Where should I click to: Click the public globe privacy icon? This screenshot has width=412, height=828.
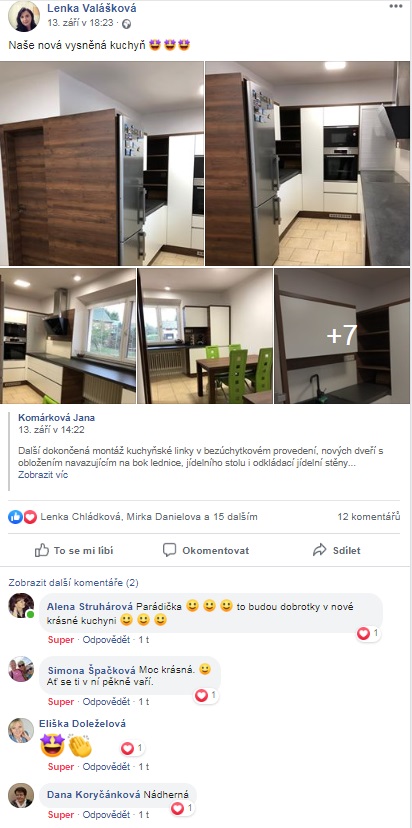click(x=126, y=24)
